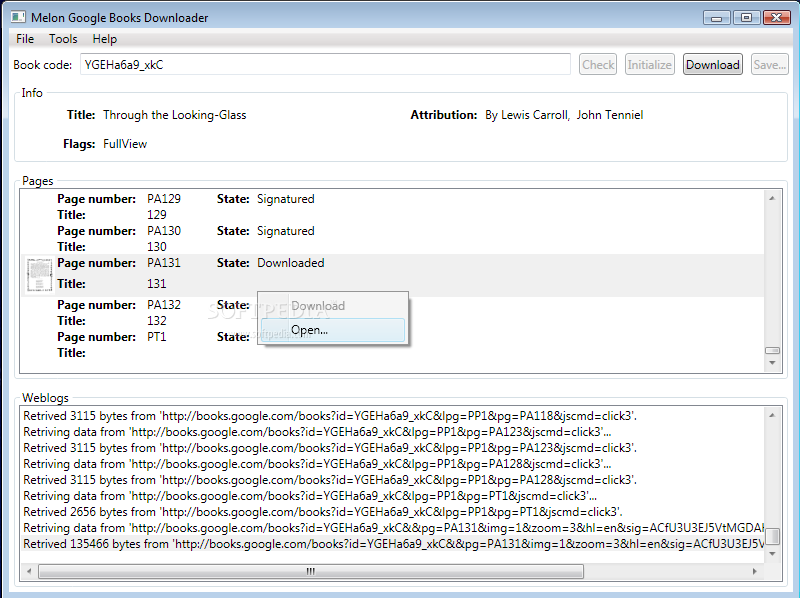800x598 pixels.
Task: Select the PA132 page entry
Action: (393, 313)
